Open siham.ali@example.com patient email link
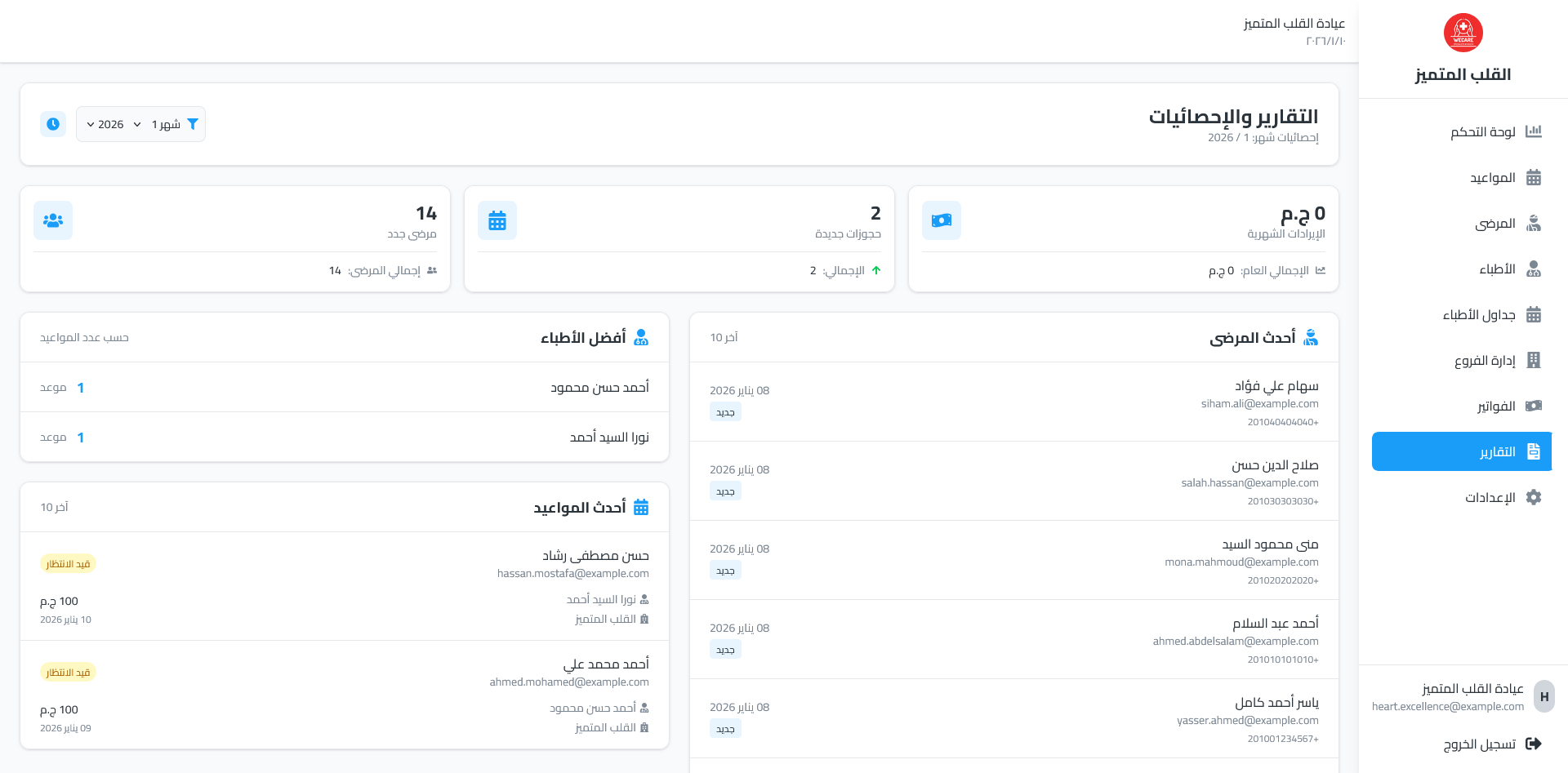This screenshot has height=773, width=1568. [x=1261, y=403]
